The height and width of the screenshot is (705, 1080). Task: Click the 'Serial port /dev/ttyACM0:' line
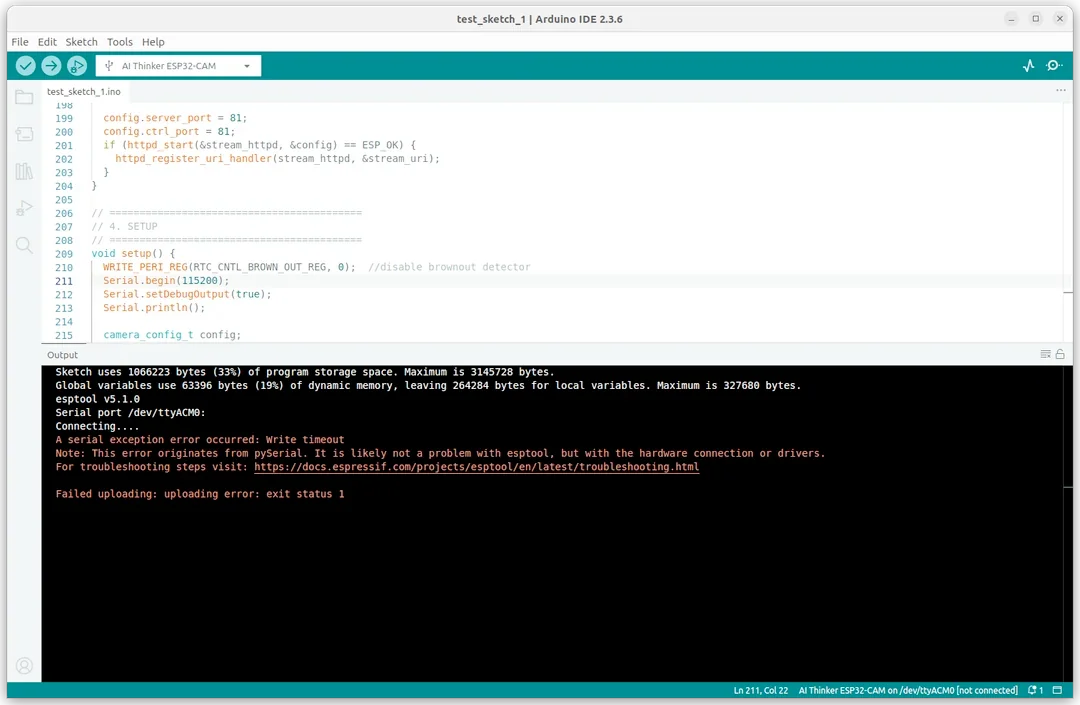pos(130,412)
